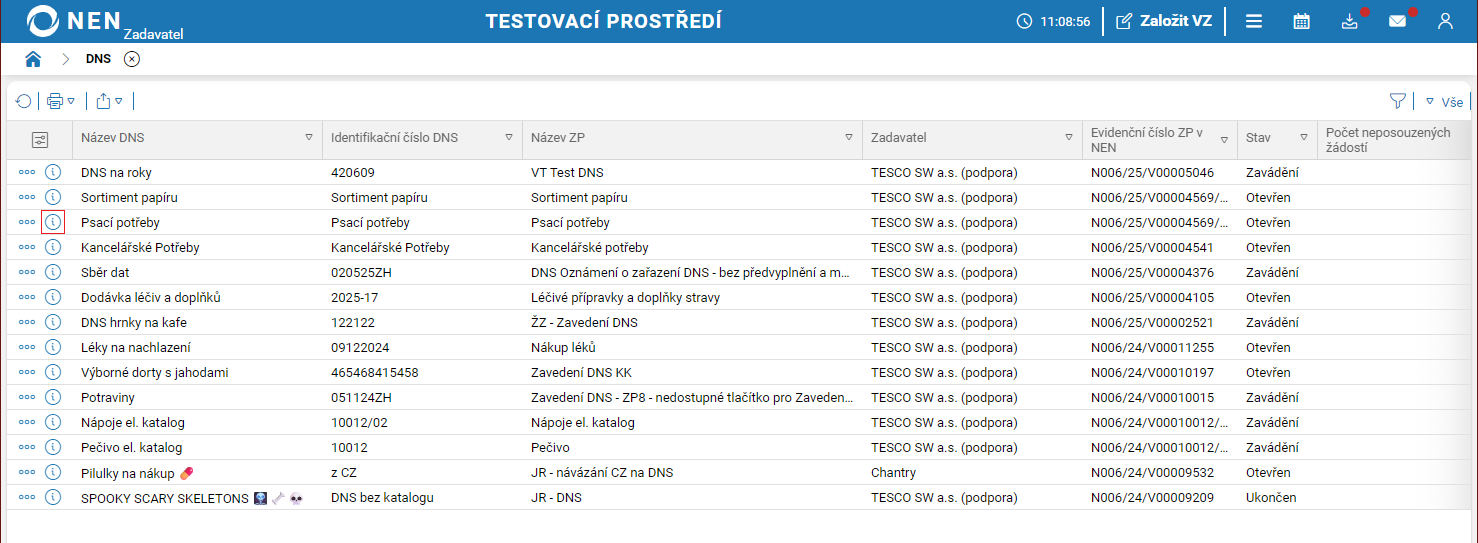Viewport: 1478px width, 543px height.
Task: Open the table filter funnel
Action: point(1397,101)
